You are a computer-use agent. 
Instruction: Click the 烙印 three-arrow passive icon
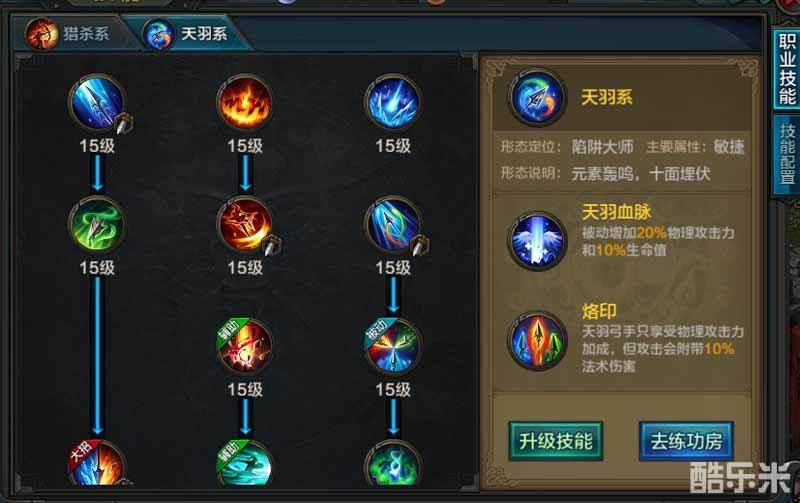tap(537, 341)
